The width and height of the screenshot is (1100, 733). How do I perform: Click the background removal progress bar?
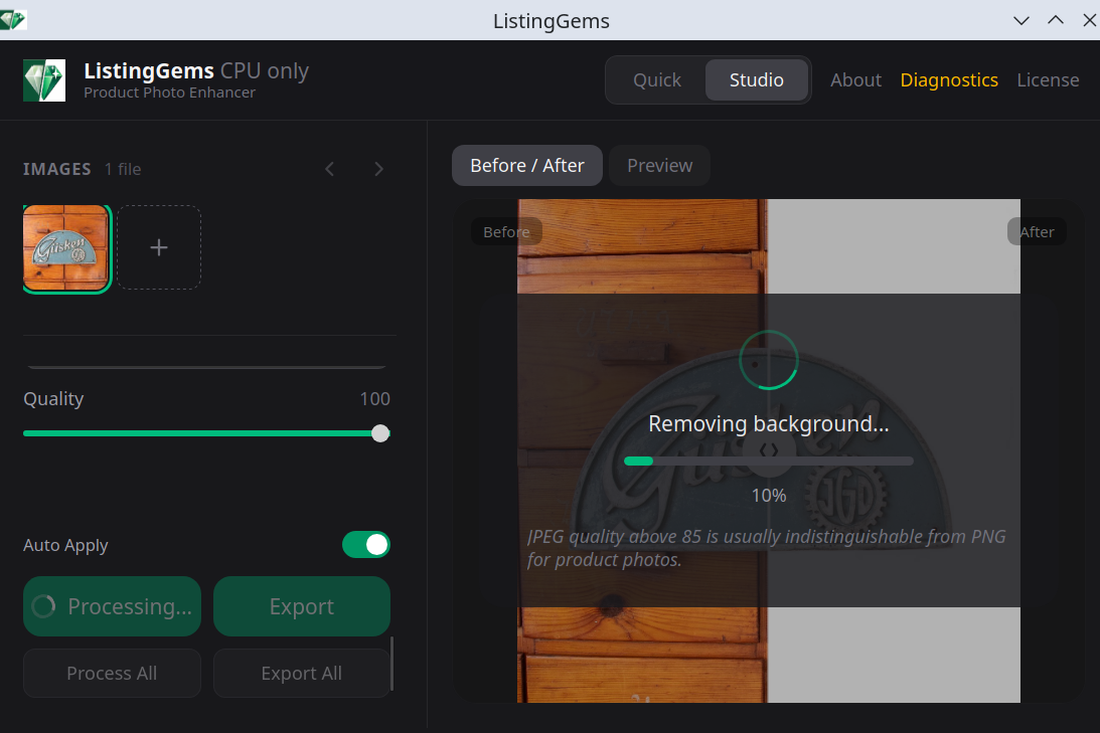769,461
